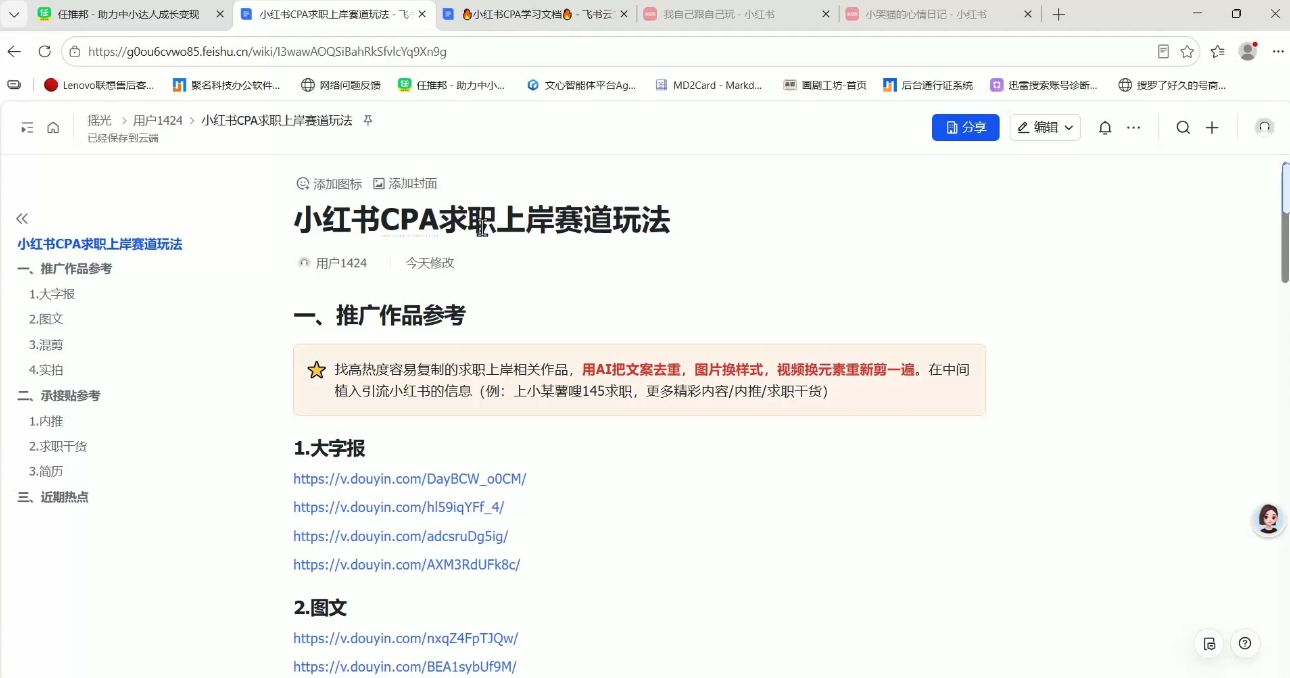Jump to 2.图文 in outline
This screenshot has height=678, width=1290.
(x=46, y=319)
